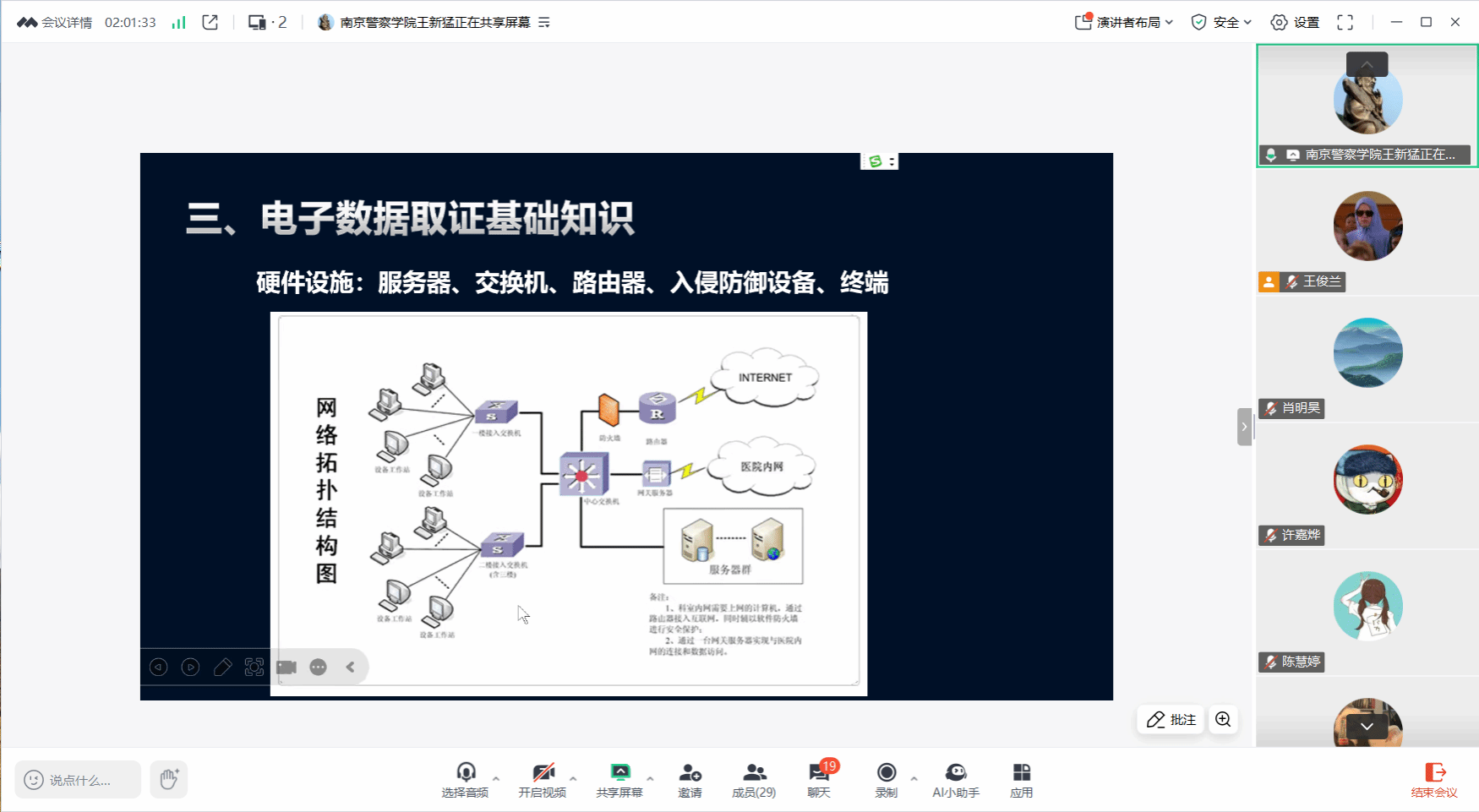Image resolution: width=1479 pixels, height=812 pixels.
Task: Open the settings menu
Action: click(x=1295, y=23)
